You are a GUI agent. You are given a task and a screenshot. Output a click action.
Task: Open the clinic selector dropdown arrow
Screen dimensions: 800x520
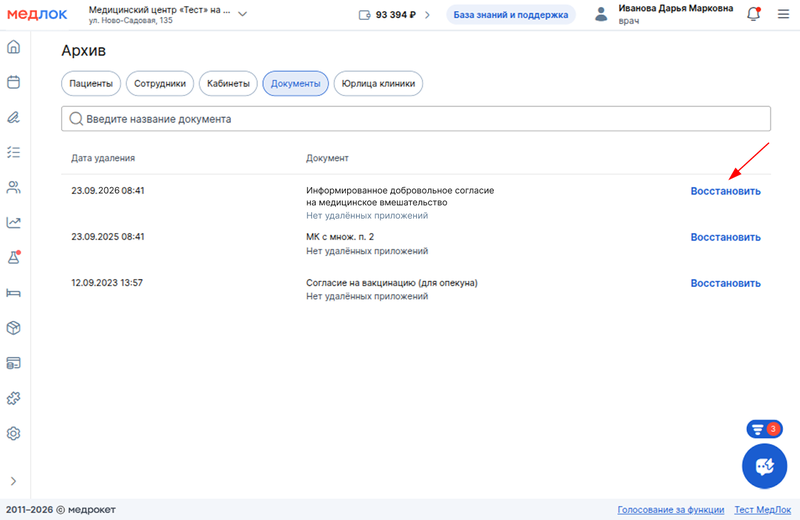point(243,14)
